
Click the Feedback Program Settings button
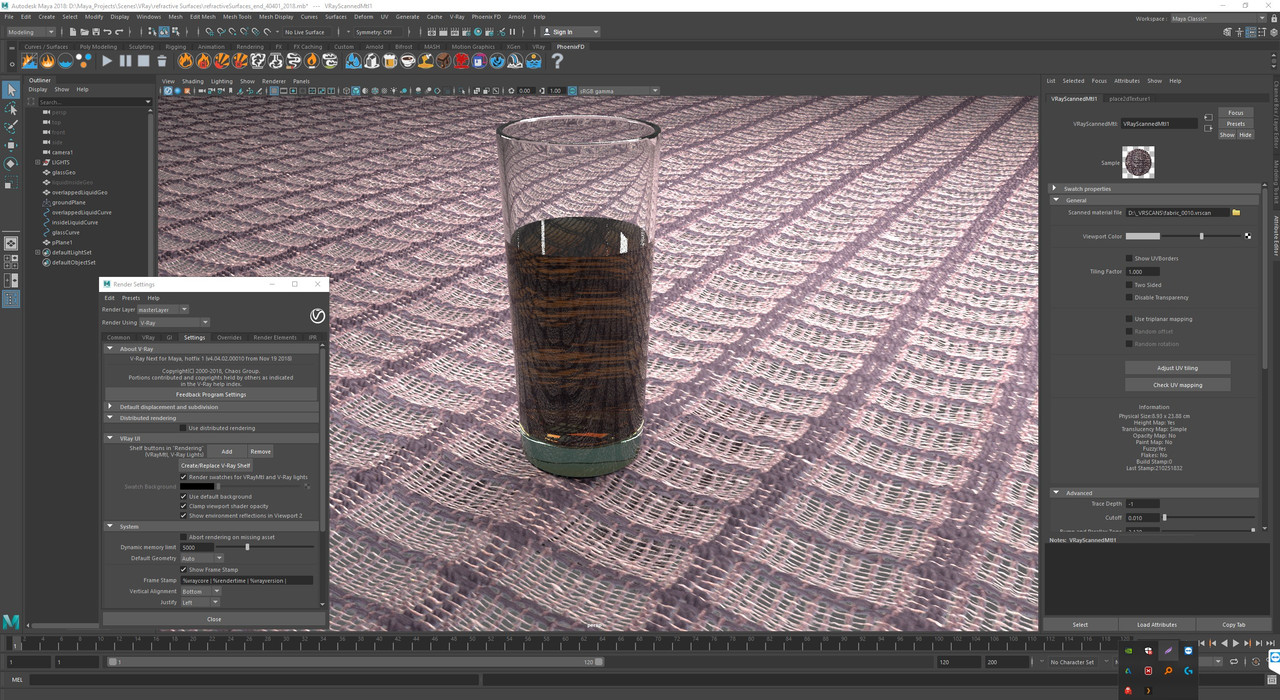[211, 394]
